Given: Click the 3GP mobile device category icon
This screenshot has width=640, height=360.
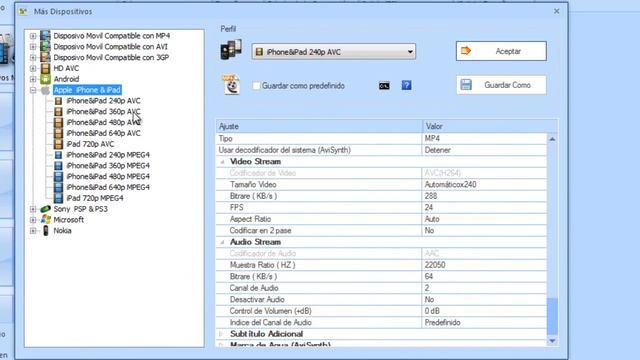Looking at the screenshot, I should pos(45,58).
